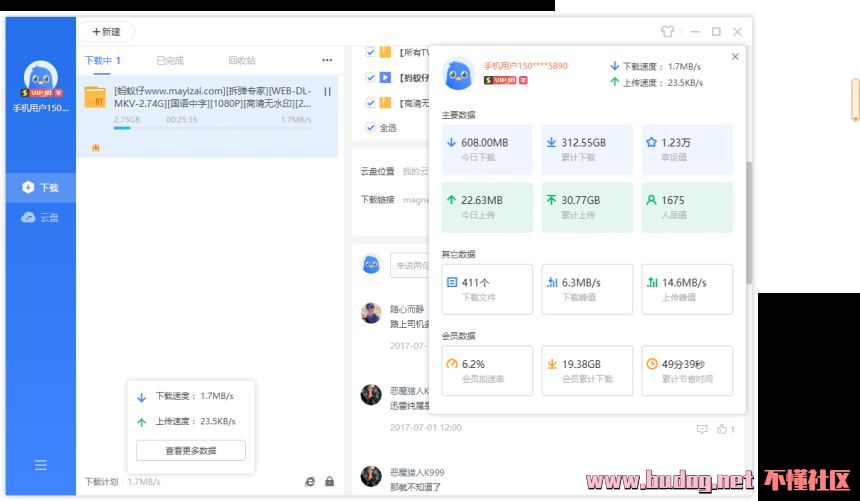The image size is (860, 501).
Task: Click the BT folder icon of the download task
Action: [x=95, y=97]
